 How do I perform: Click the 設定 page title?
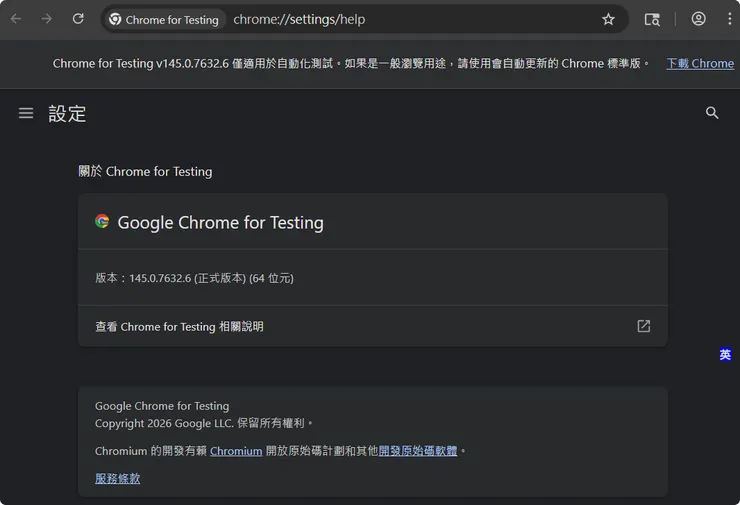point(67,114)
